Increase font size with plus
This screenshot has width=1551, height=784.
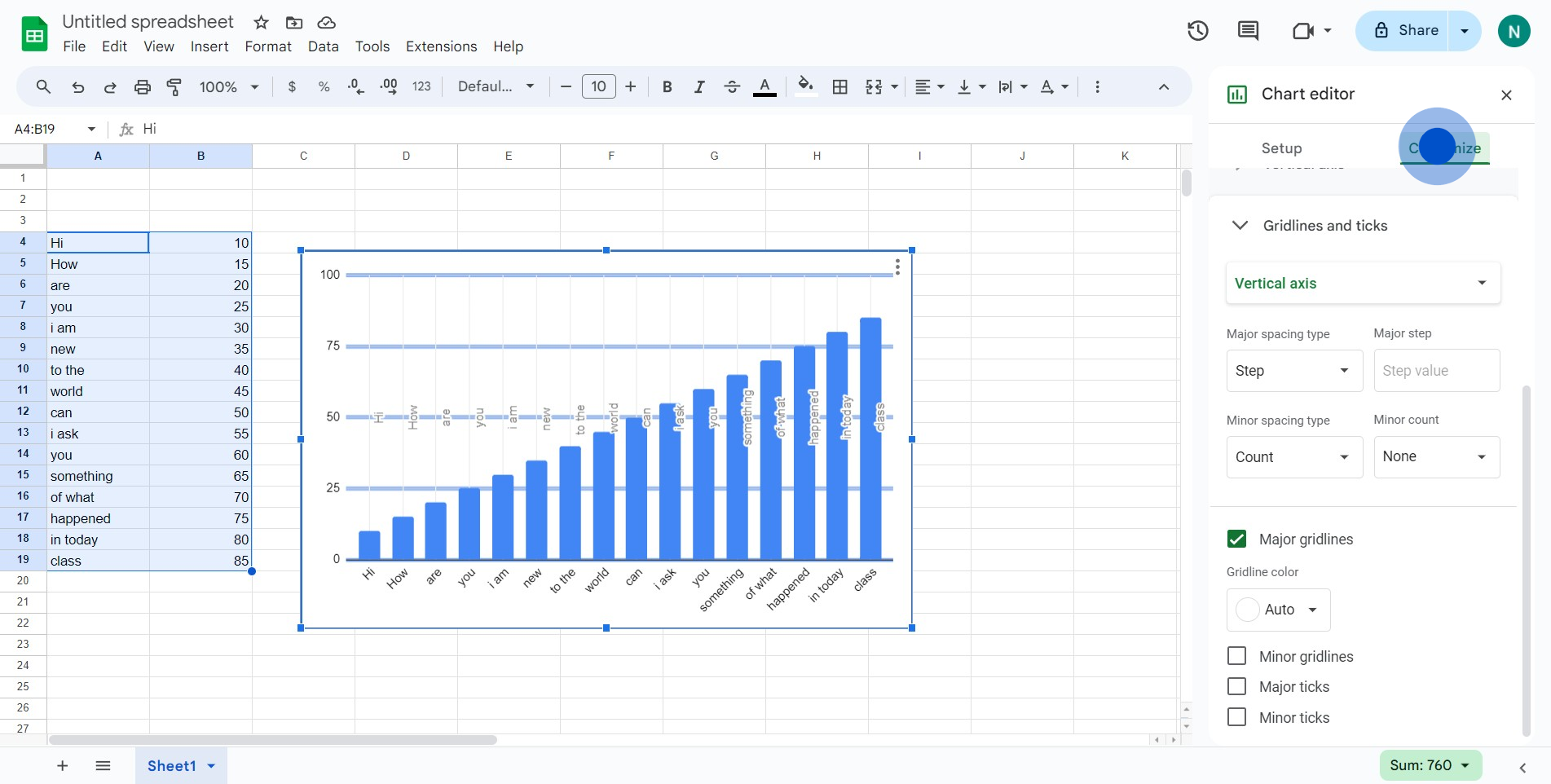[x=630, y=86]
